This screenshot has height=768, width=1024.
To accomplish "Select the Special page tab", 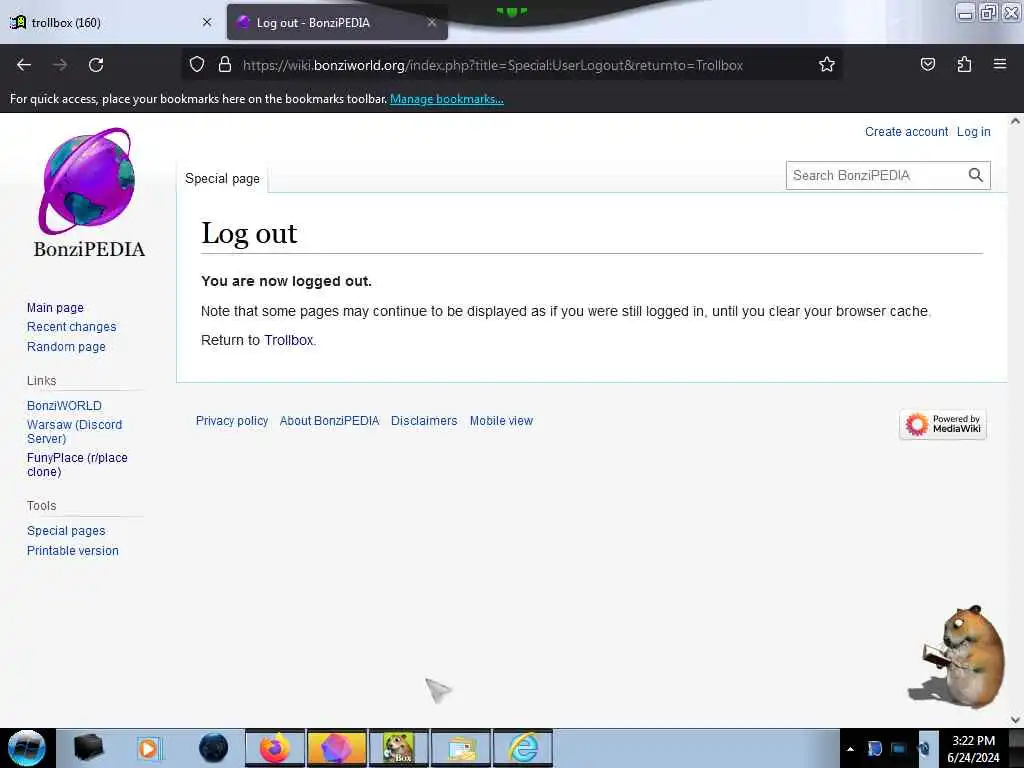I will tap(222, 178).
